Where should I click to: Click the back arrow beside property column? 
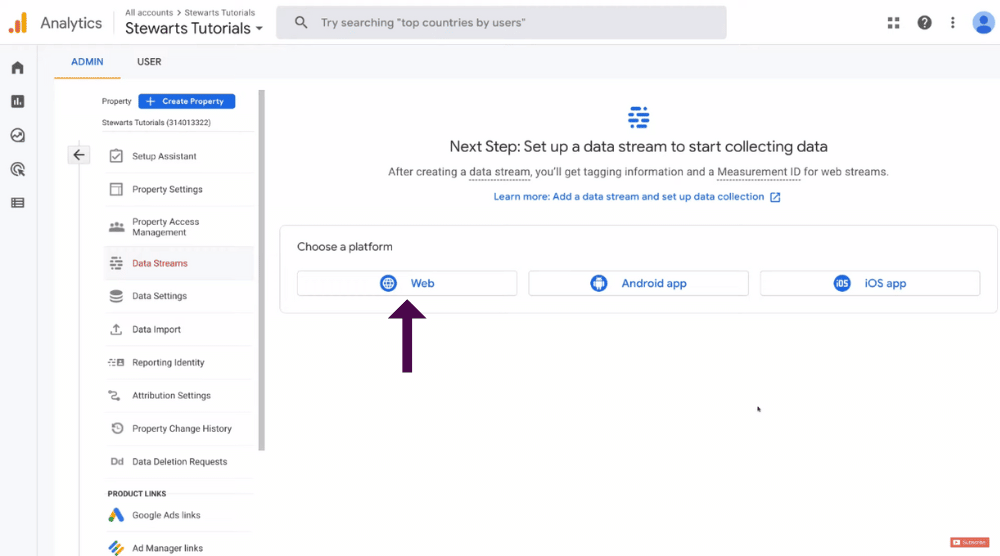click(78, 155)
